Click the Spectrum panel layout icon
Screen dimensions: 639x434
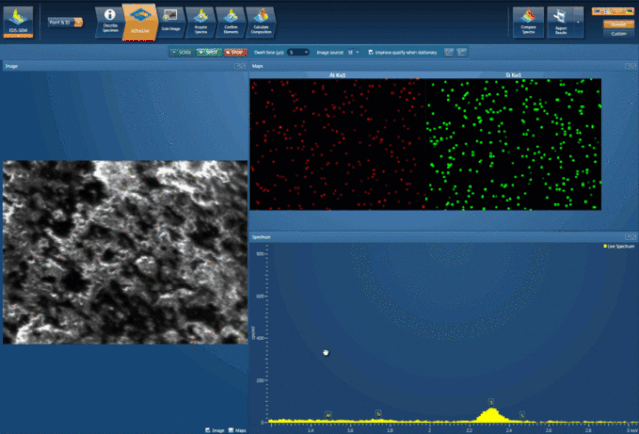point(630,237)
